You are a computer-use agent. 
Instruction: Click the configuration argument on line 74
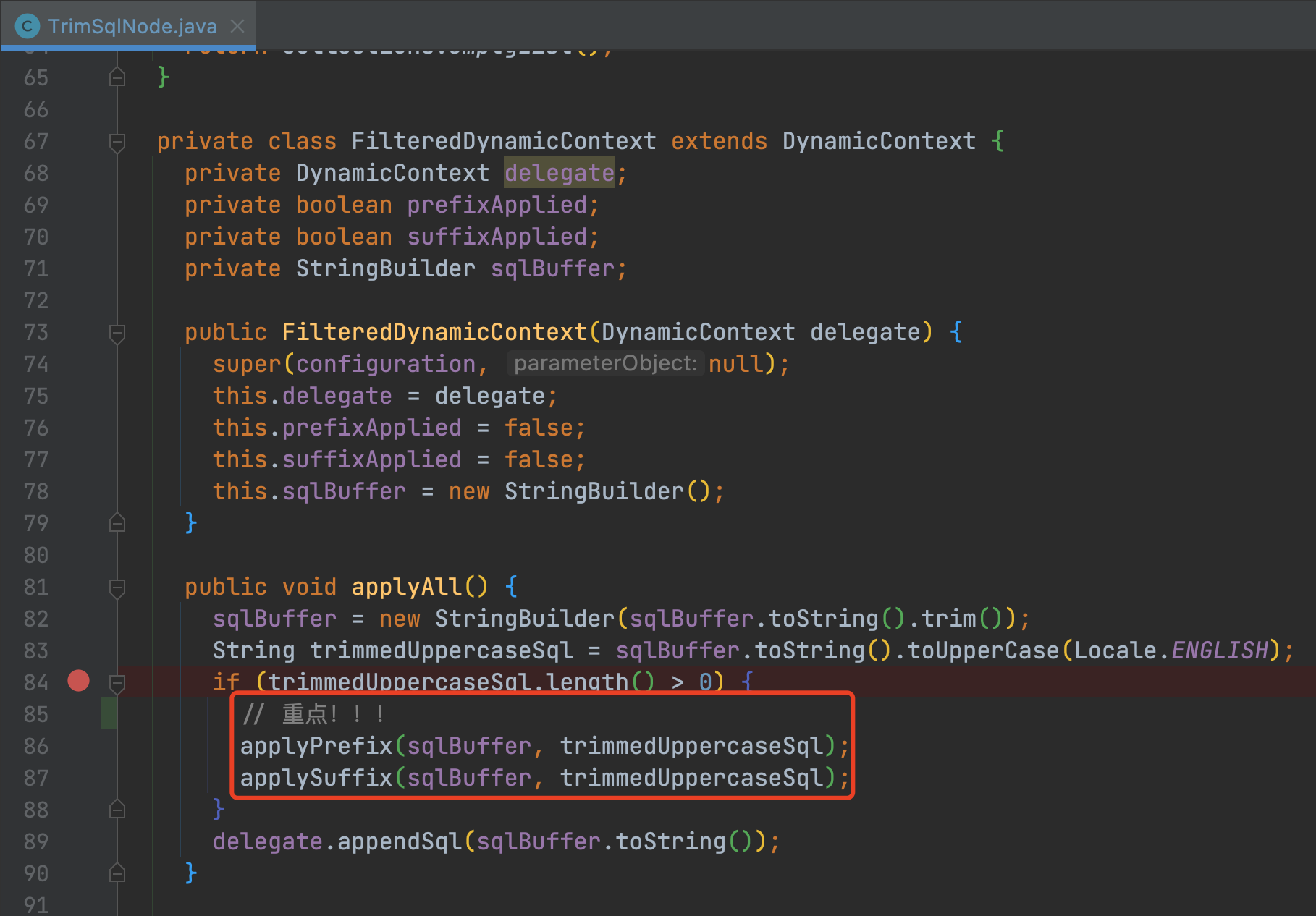386,364
